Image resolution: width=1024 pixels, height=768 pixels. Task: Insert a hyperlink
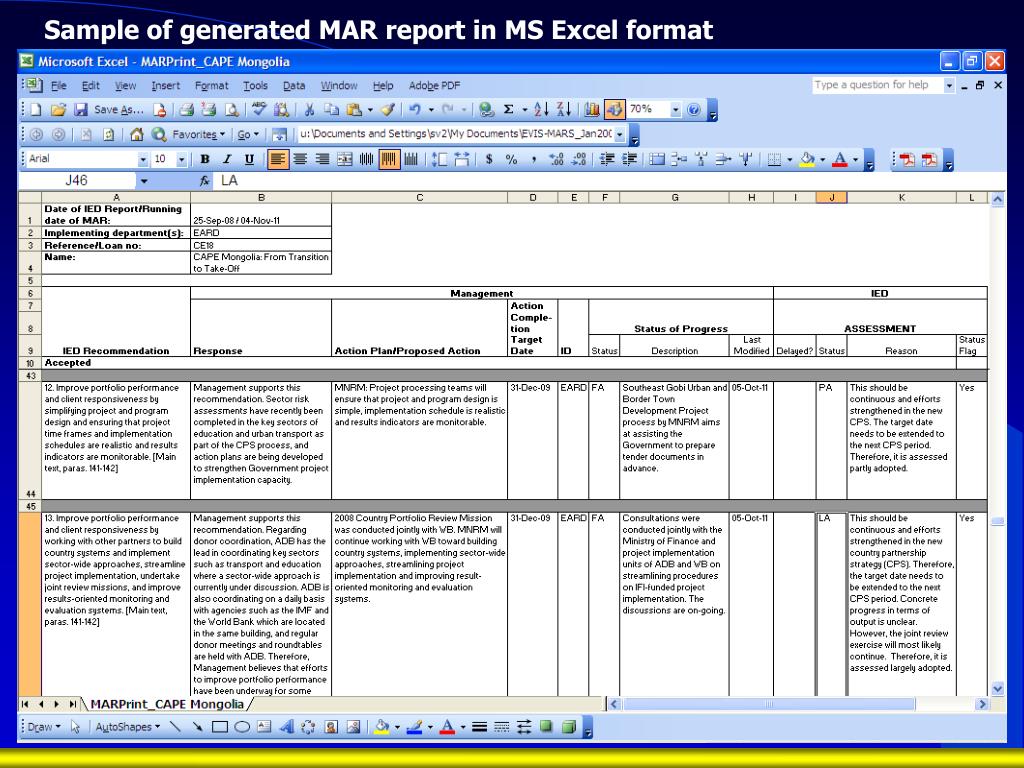486,110
